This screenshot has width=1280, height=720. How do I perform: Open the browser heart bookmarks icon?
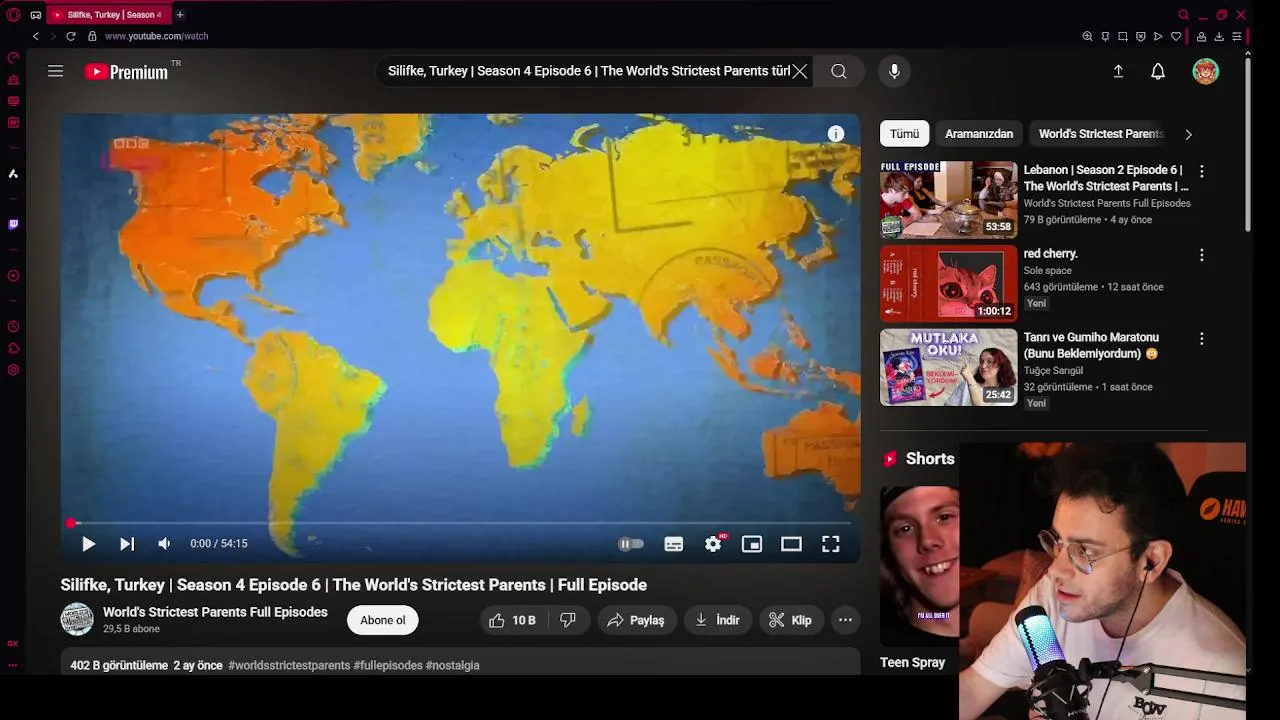1176,36
